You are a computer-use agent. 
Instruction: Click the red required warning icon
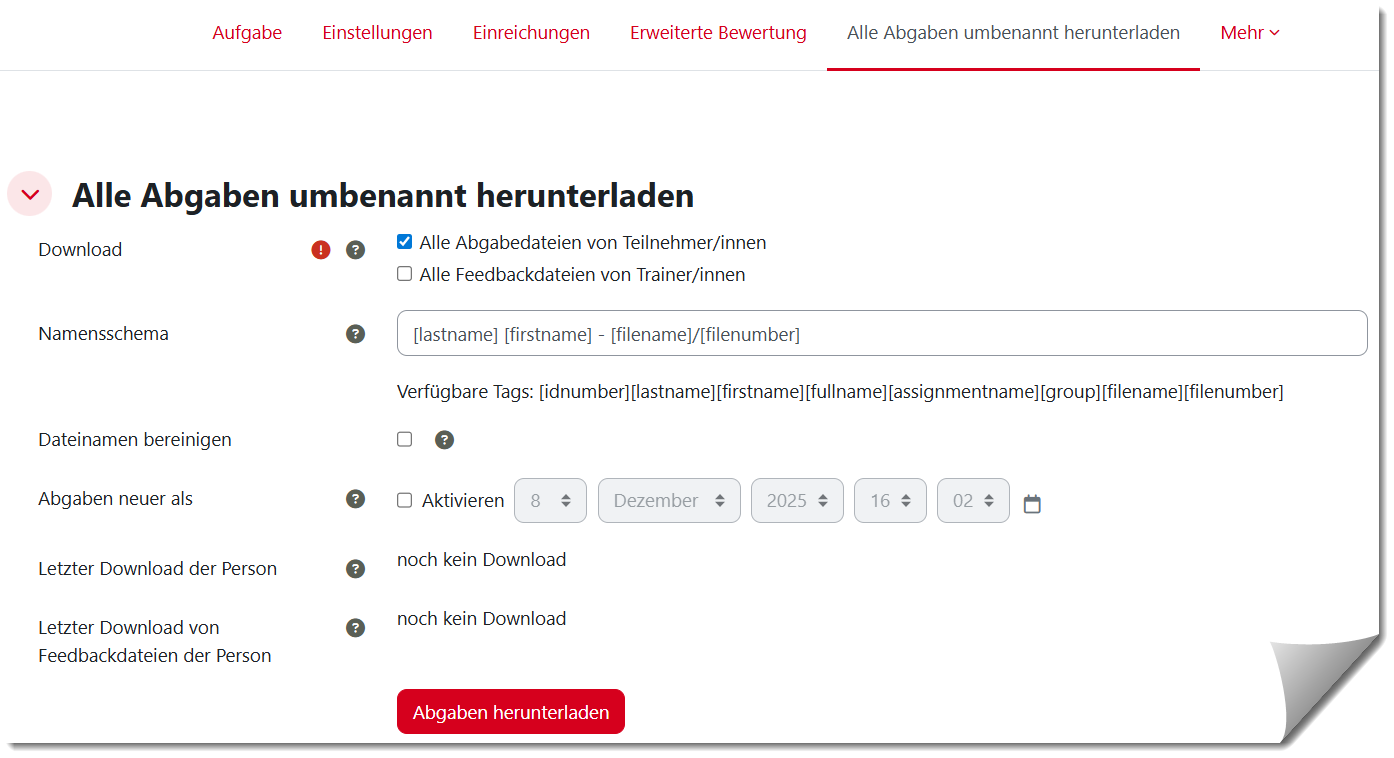coord(321,250)
